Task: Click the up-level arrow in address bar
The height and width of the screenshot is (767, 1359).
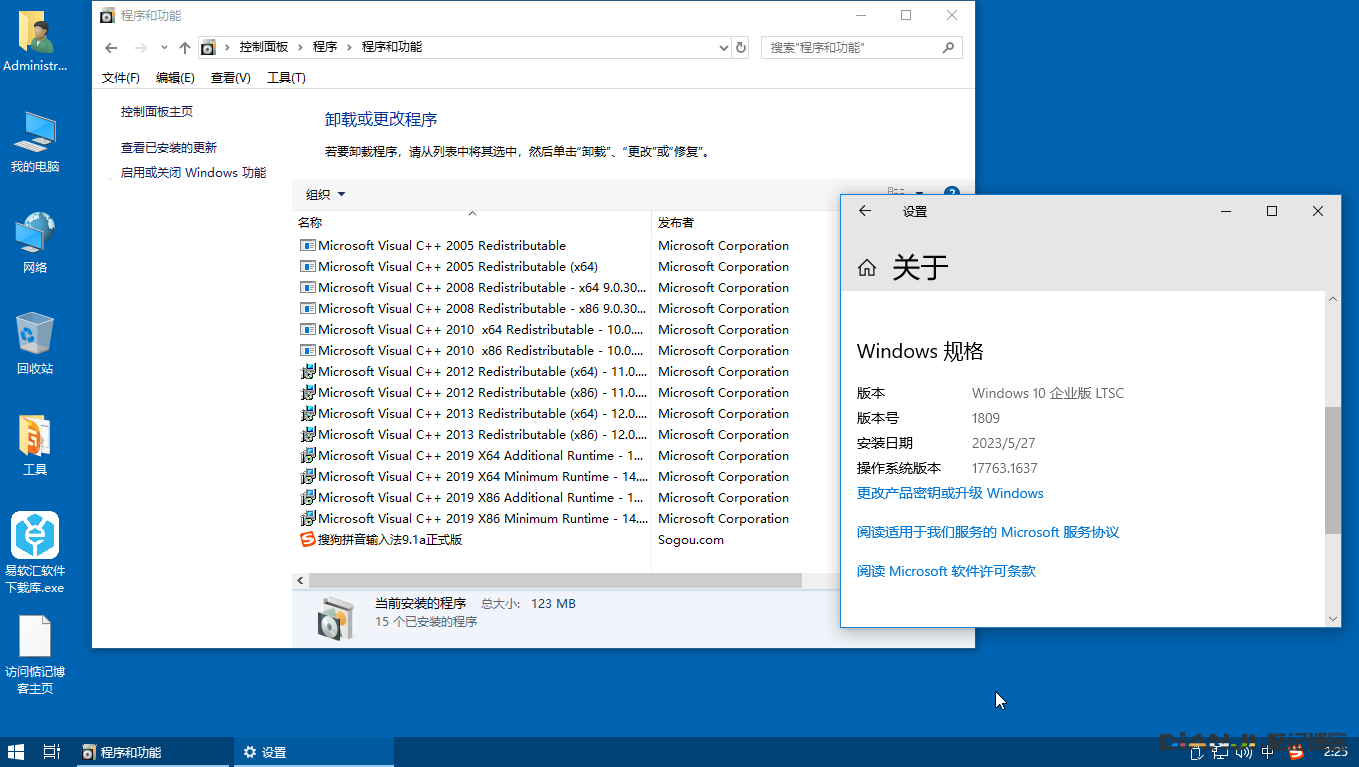Action: 185,48
